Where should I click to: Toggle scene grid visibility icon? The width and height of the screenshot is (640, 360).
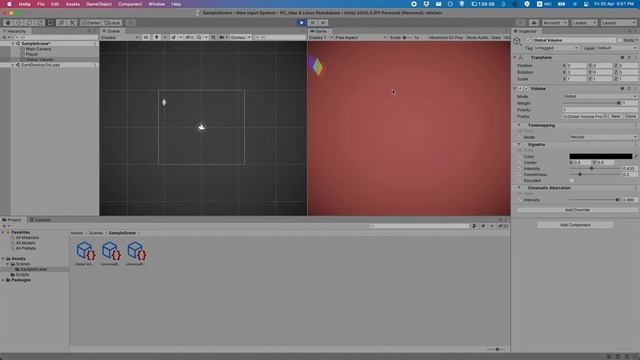point(200,38)
